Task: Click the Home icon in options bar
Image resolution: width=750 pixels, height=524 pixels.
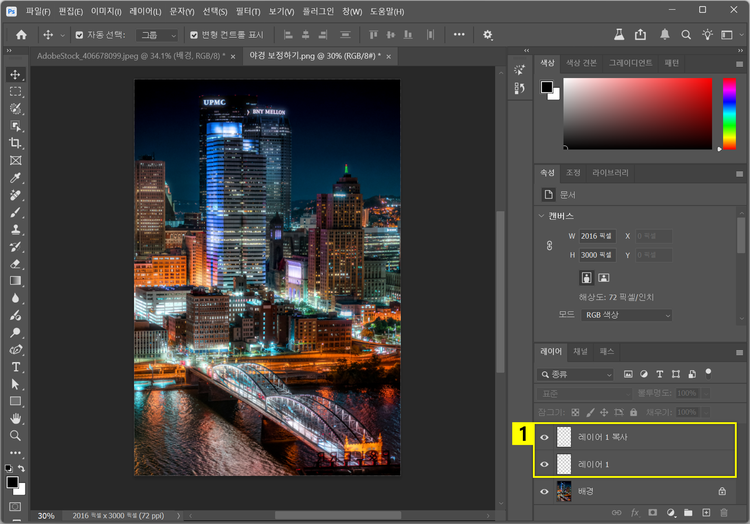Action: pyautogui.click(x=21, y=34)
